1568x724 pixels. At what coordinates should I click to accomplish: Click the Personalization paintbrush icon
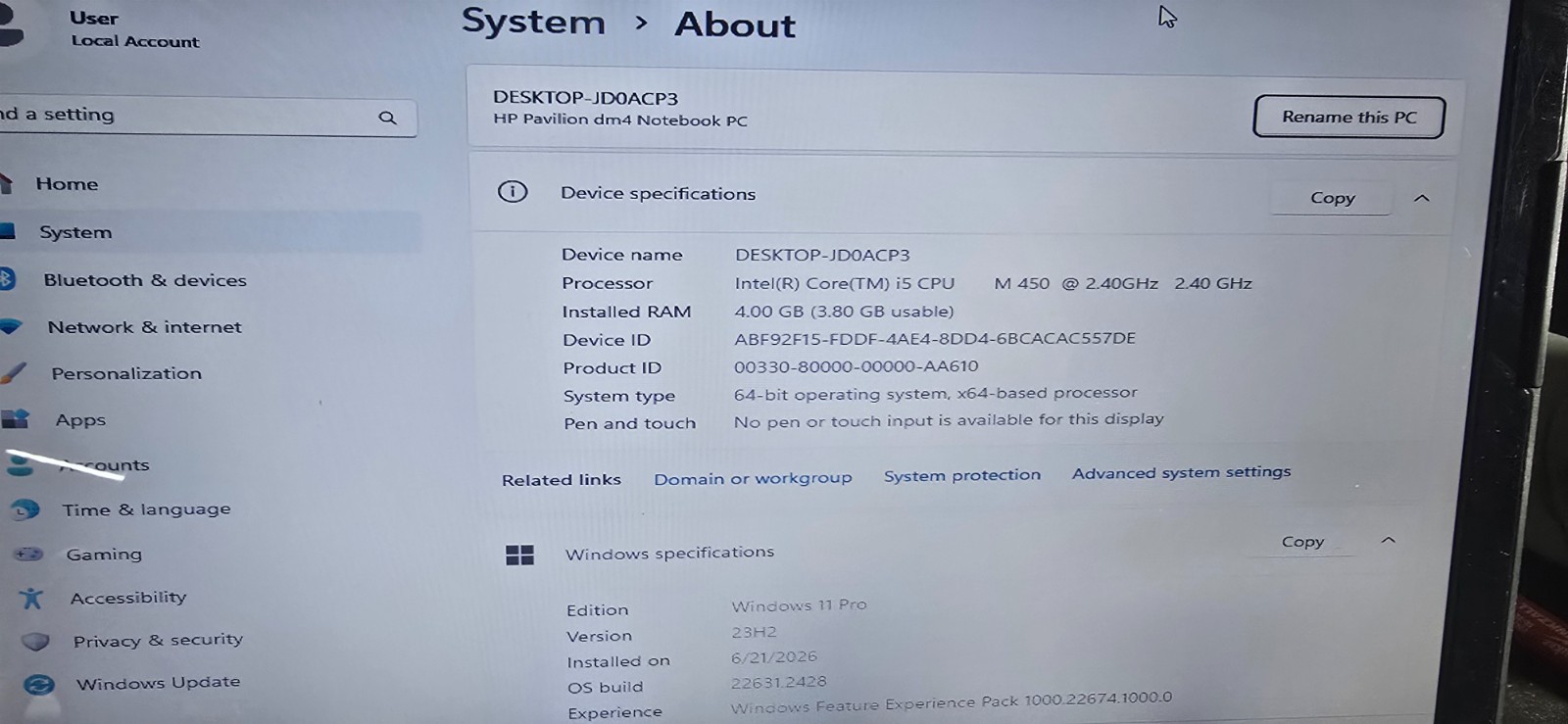click(14, 373)
